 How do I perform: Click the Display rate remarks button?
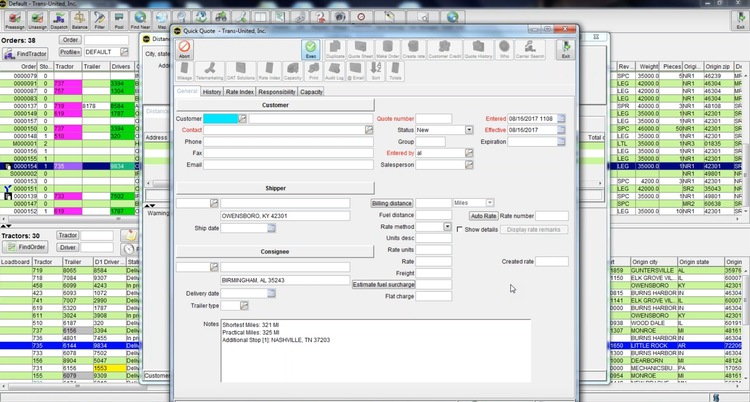[x=534, y=230]
